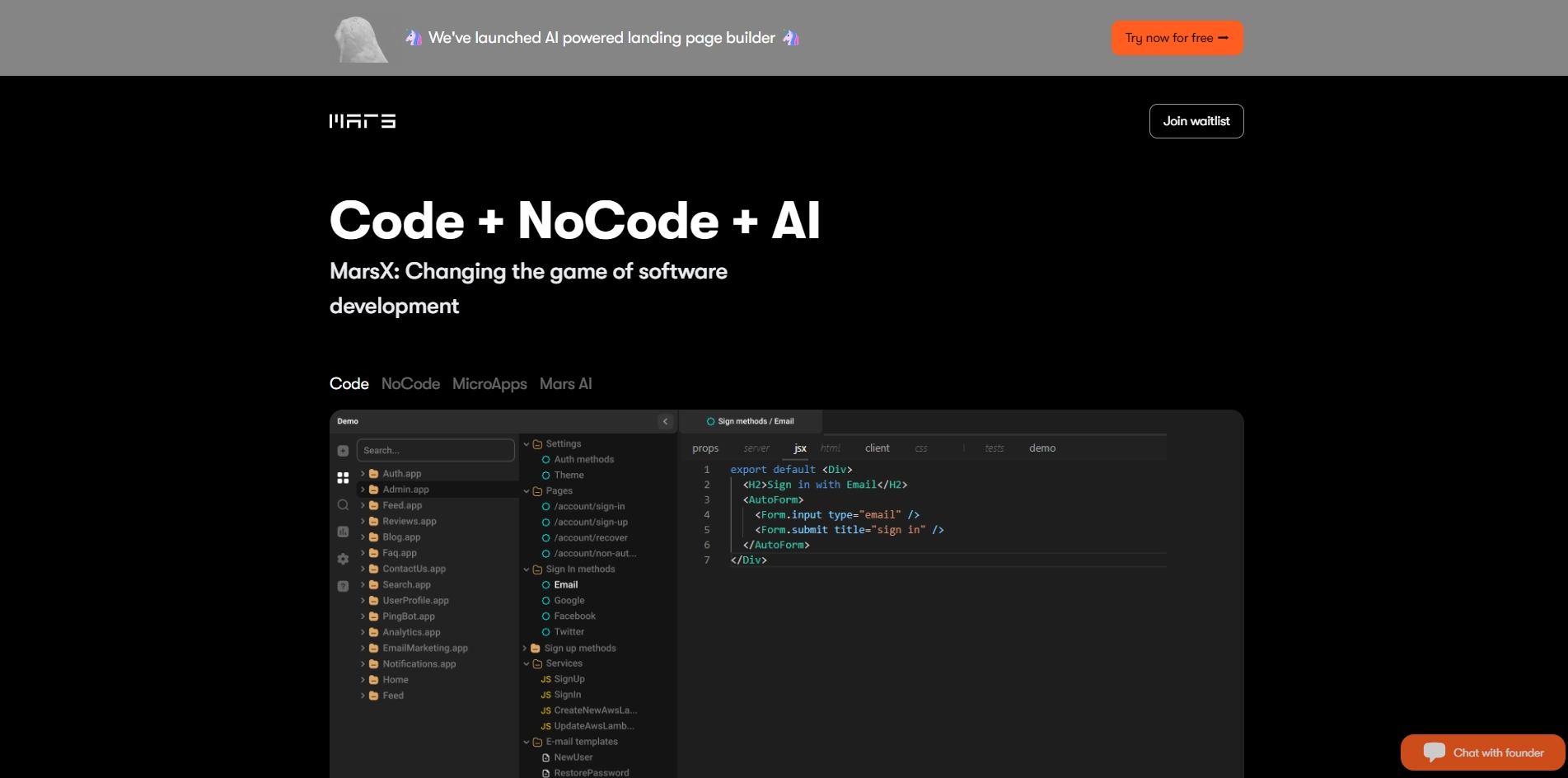Switch to the NoCode tab
Image resolution: width=1568 pixels, height=778 pixels.
coord(410,384)
